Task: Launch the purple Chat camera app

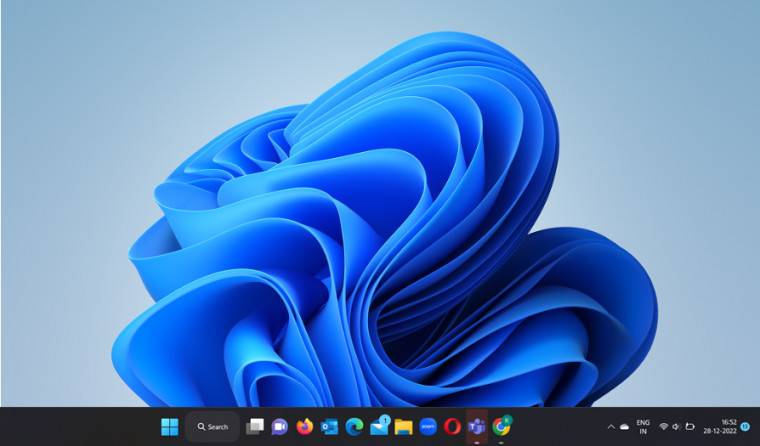Action: point(280,426)
